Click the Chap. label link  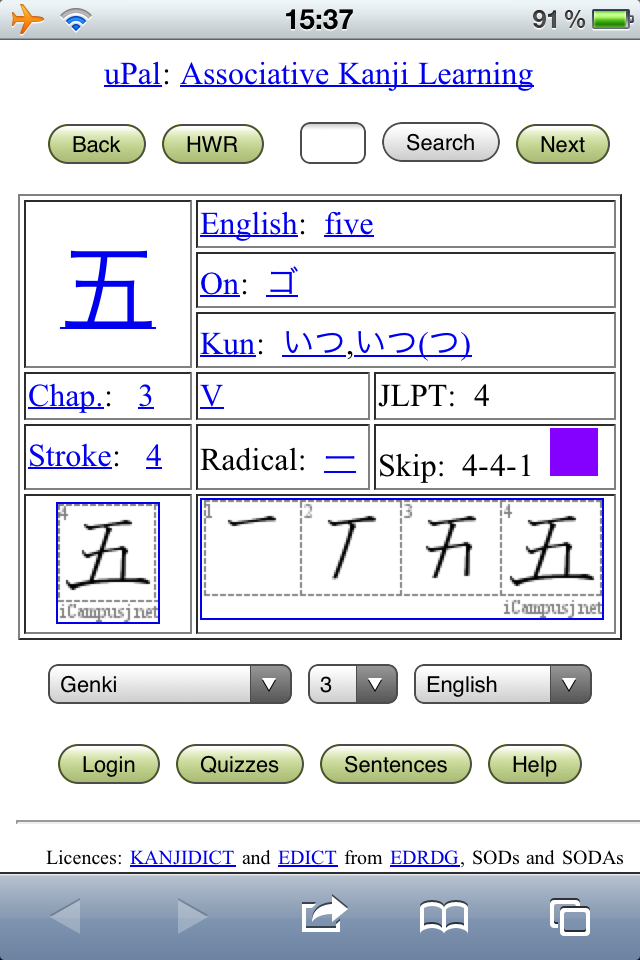[66, 396]
